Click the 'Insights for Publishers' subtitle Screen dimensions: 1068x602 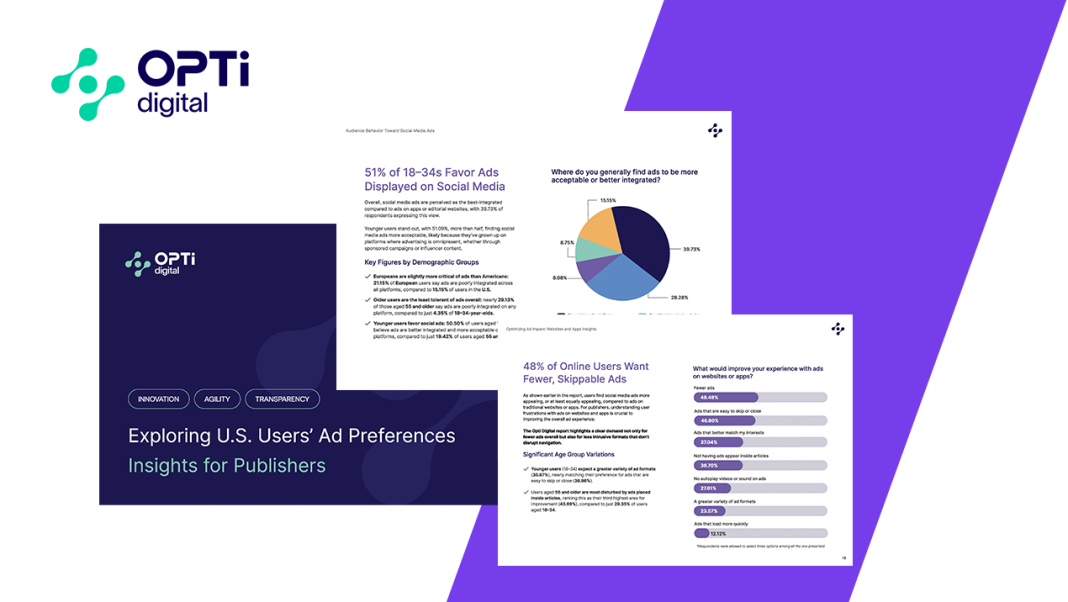(x=227, y=465)
